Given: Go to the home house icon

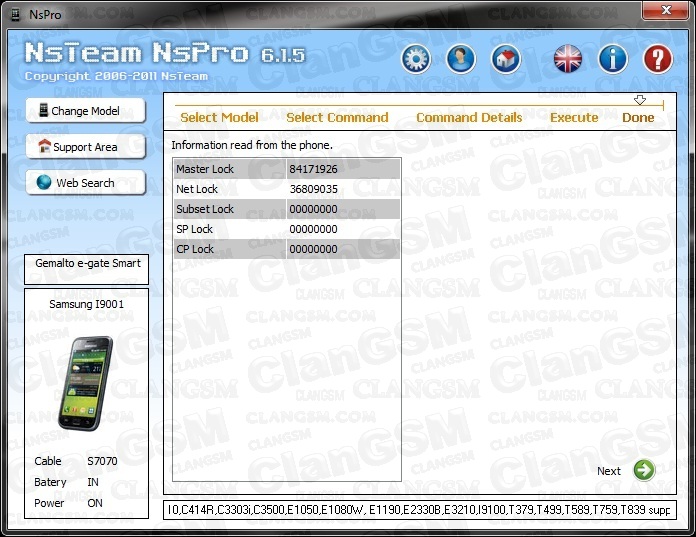Looking at the screenshot, I should pos(506,59).
